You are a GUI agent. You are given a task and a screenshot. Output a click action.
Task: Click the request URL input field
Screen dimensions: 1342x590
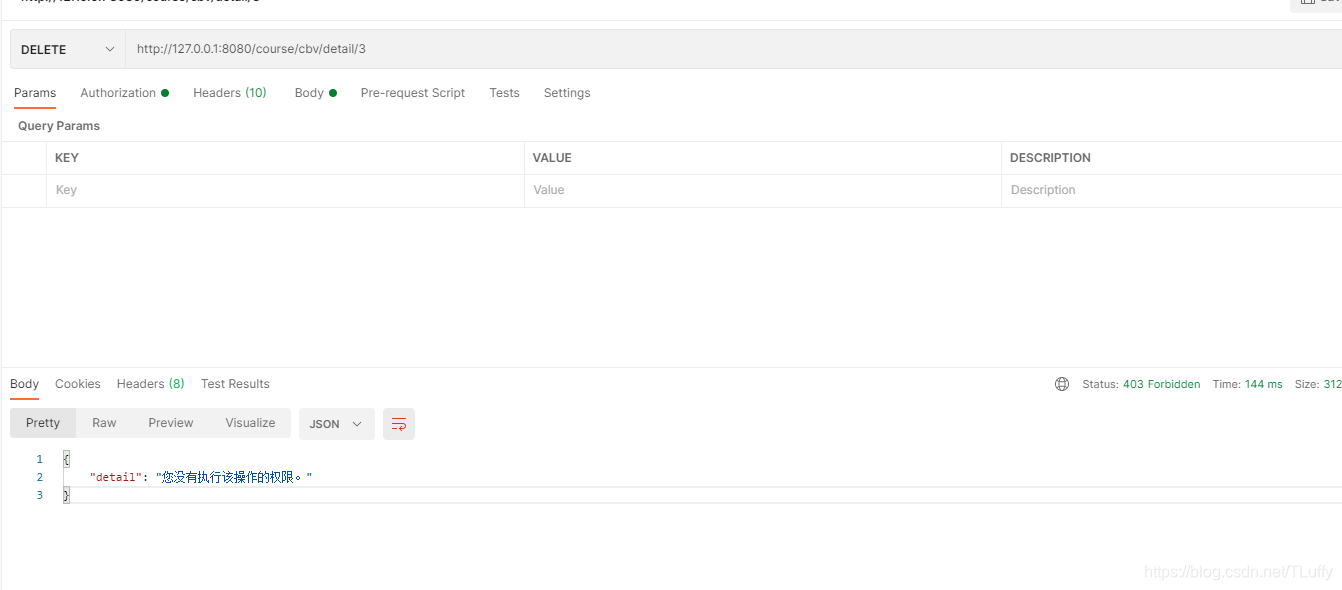coord(733,49)
